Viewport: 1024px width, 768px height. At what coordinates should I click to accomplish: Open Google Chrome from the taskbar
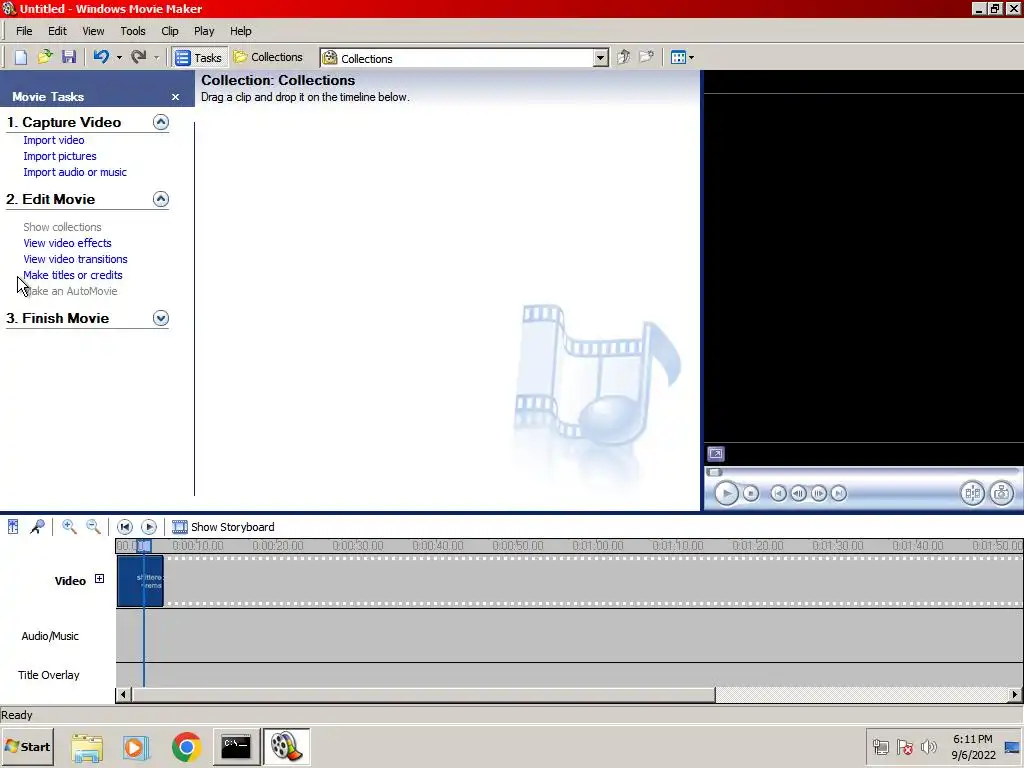[186, 747]
